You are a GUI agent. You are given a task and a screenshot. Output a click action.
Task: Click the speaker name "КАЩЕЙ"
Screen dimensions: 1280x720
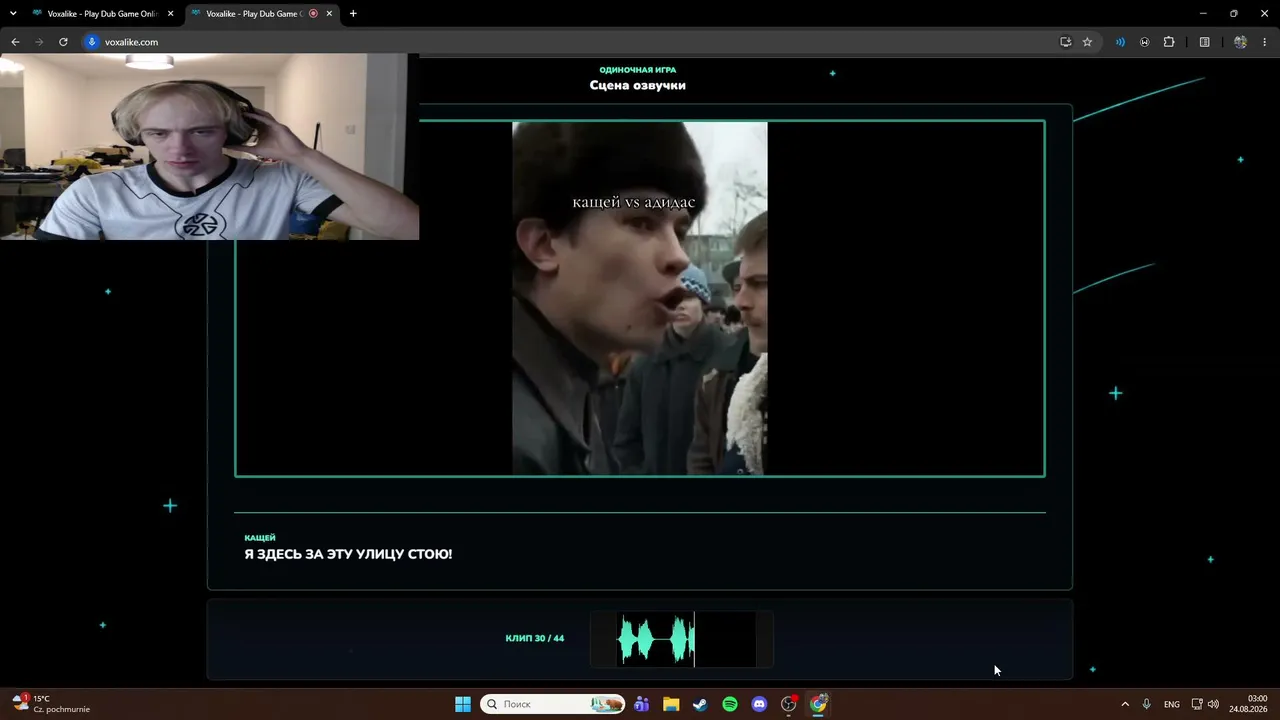pyautogui.click(x=260, y=538)
